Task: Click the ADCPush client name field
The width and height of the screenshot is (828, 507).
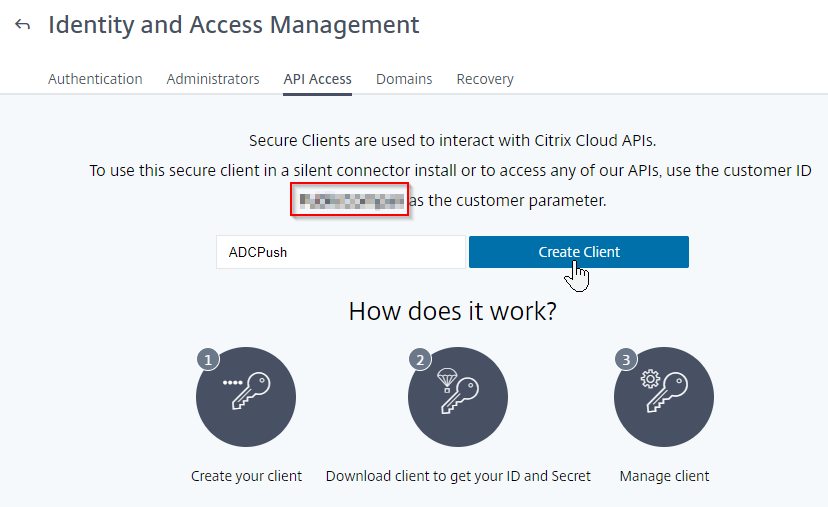Action: tap(341, 252)
